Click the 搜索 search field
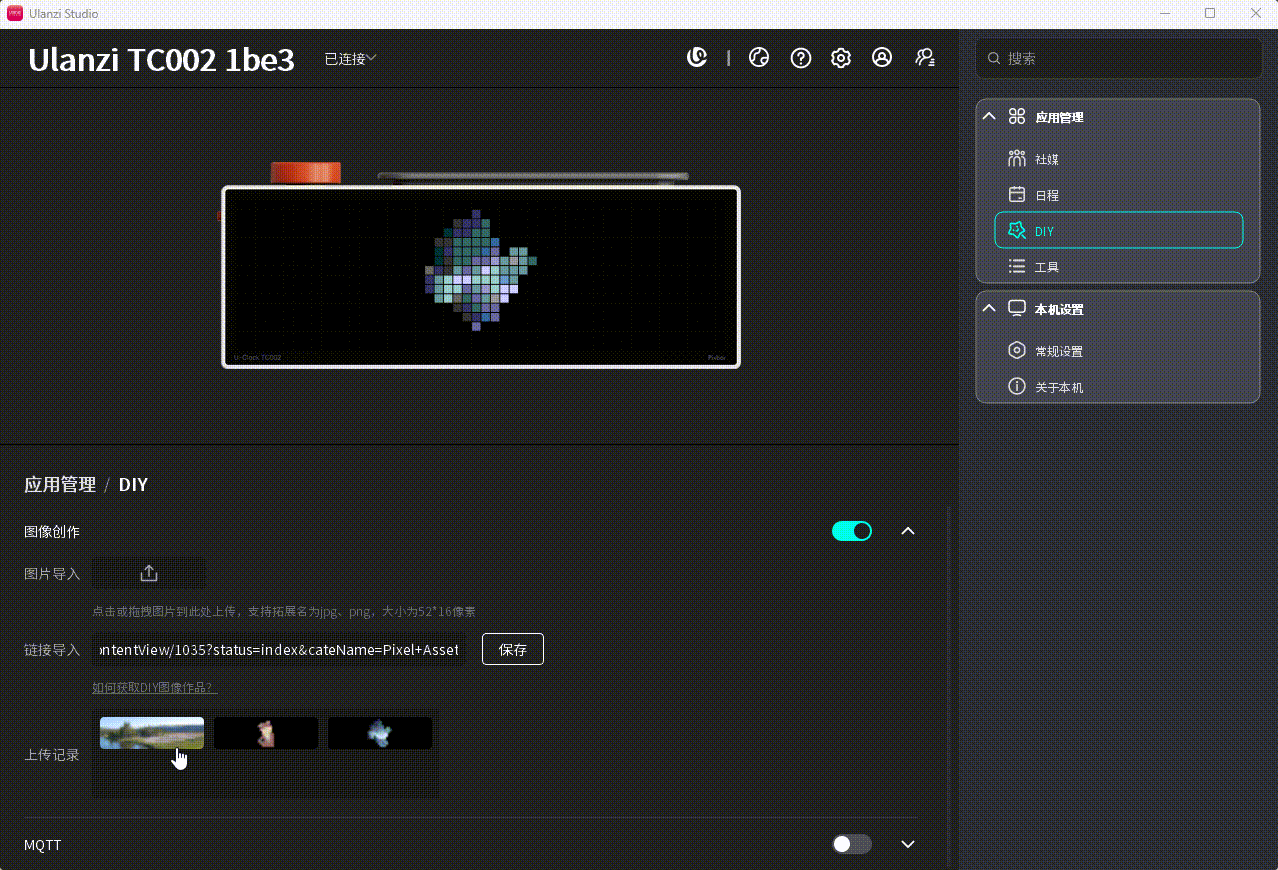Screen dimensions: 1278x870 point(1118,58)
